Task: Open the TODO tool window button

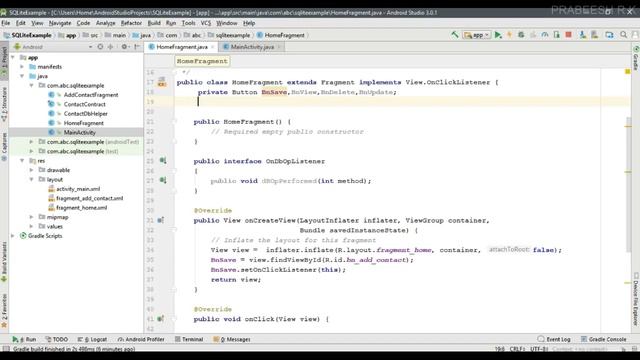Action: (56, 339)
